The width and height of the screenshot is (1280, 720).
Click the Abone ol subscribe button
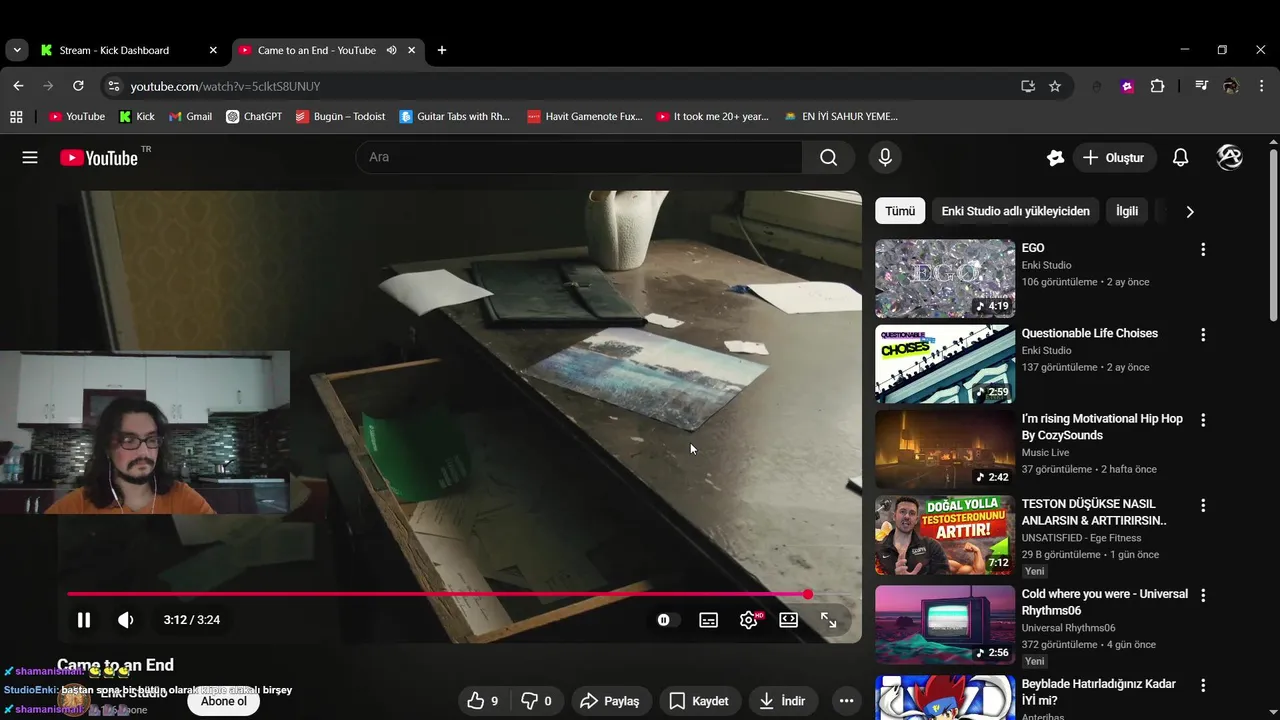(x=224, y=701)
